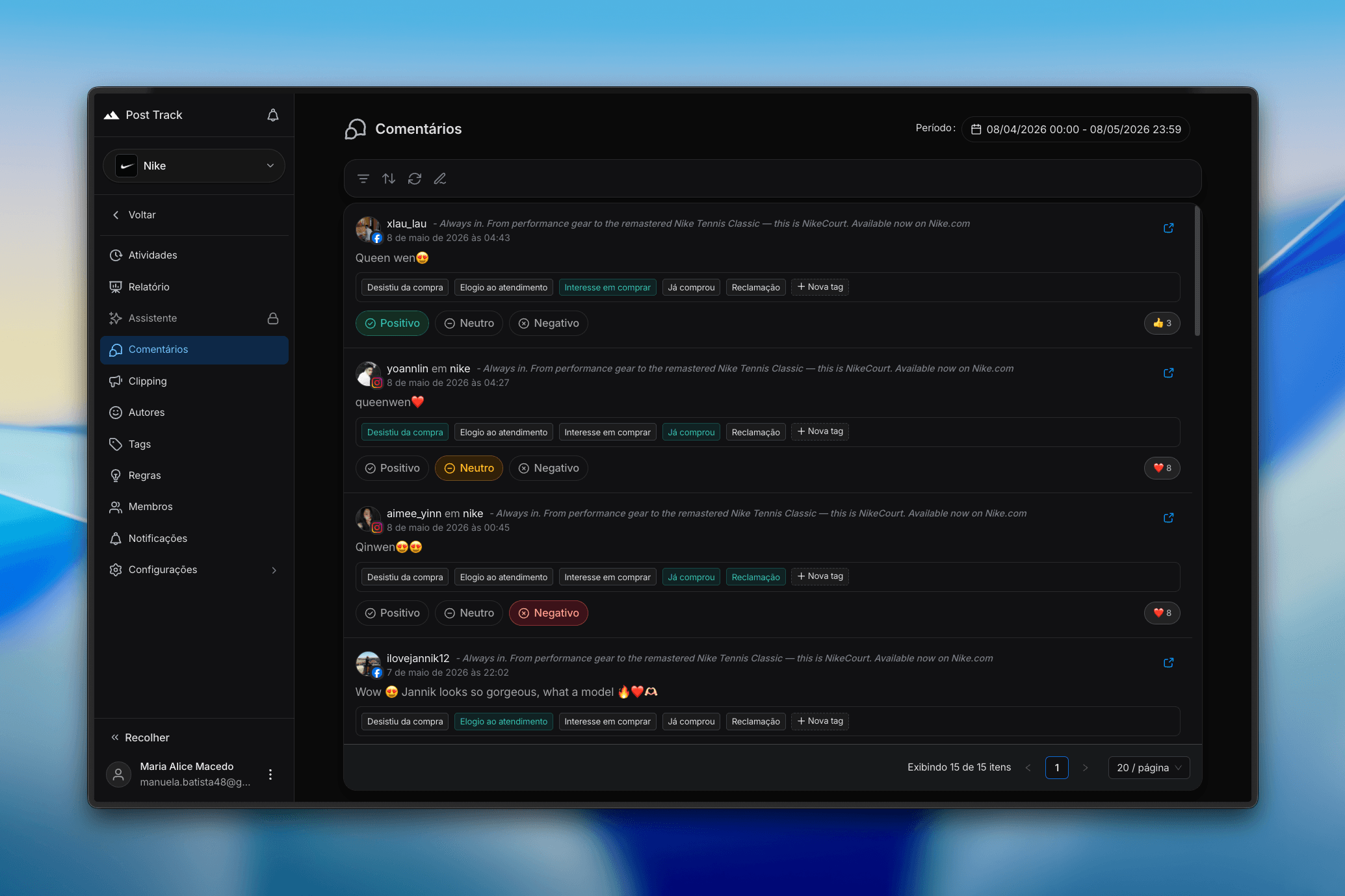Toggle Interesse em comprar tag on aimee_yinn comment

pyautogui.click(x=607, y=577)
